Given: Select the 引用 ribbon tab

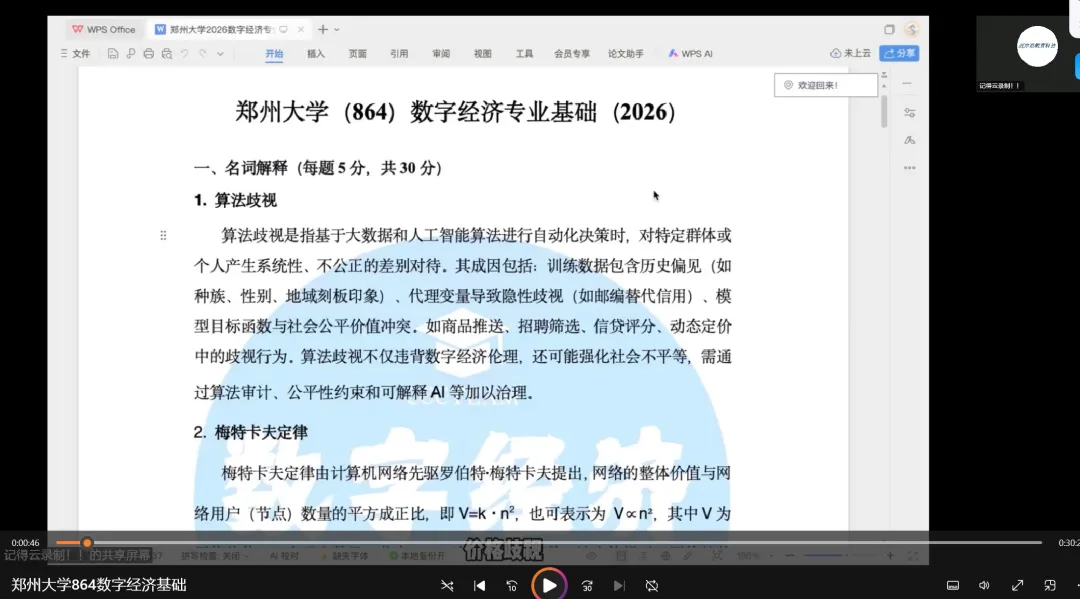Looking at the screenshot, I should click(399, 54).
